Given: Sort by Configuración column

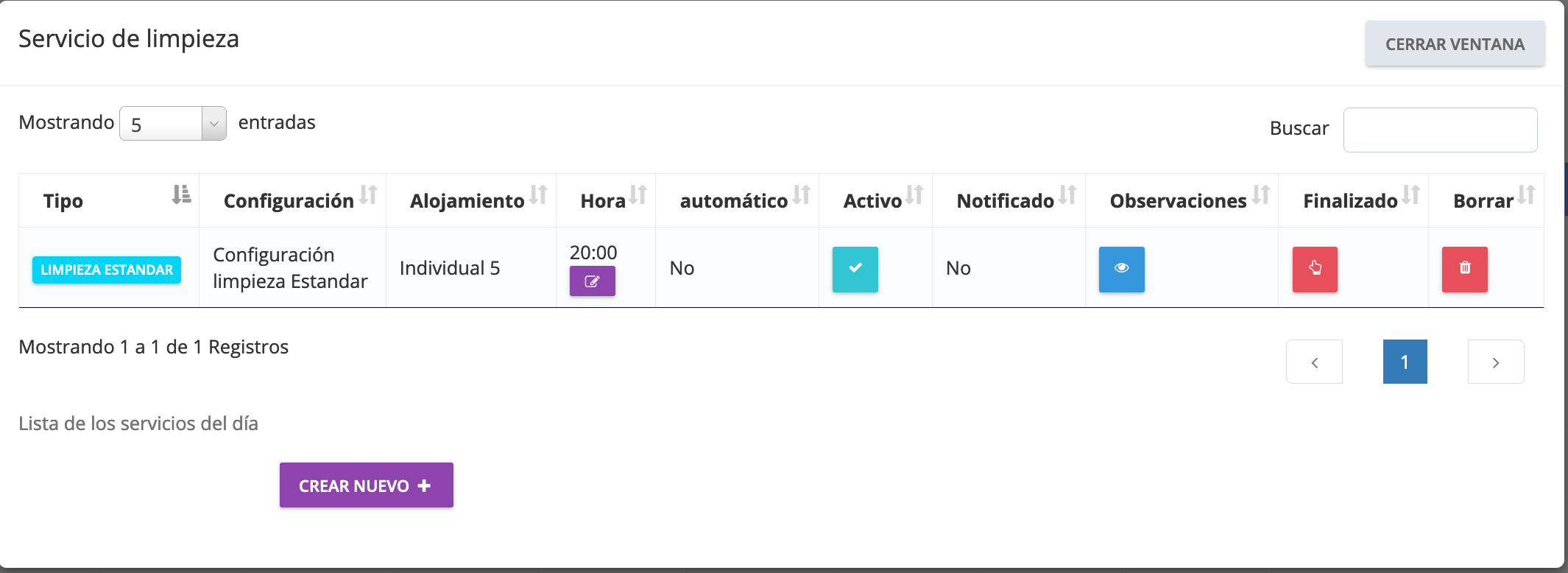Looking at the screenshot, I should 292,200.
